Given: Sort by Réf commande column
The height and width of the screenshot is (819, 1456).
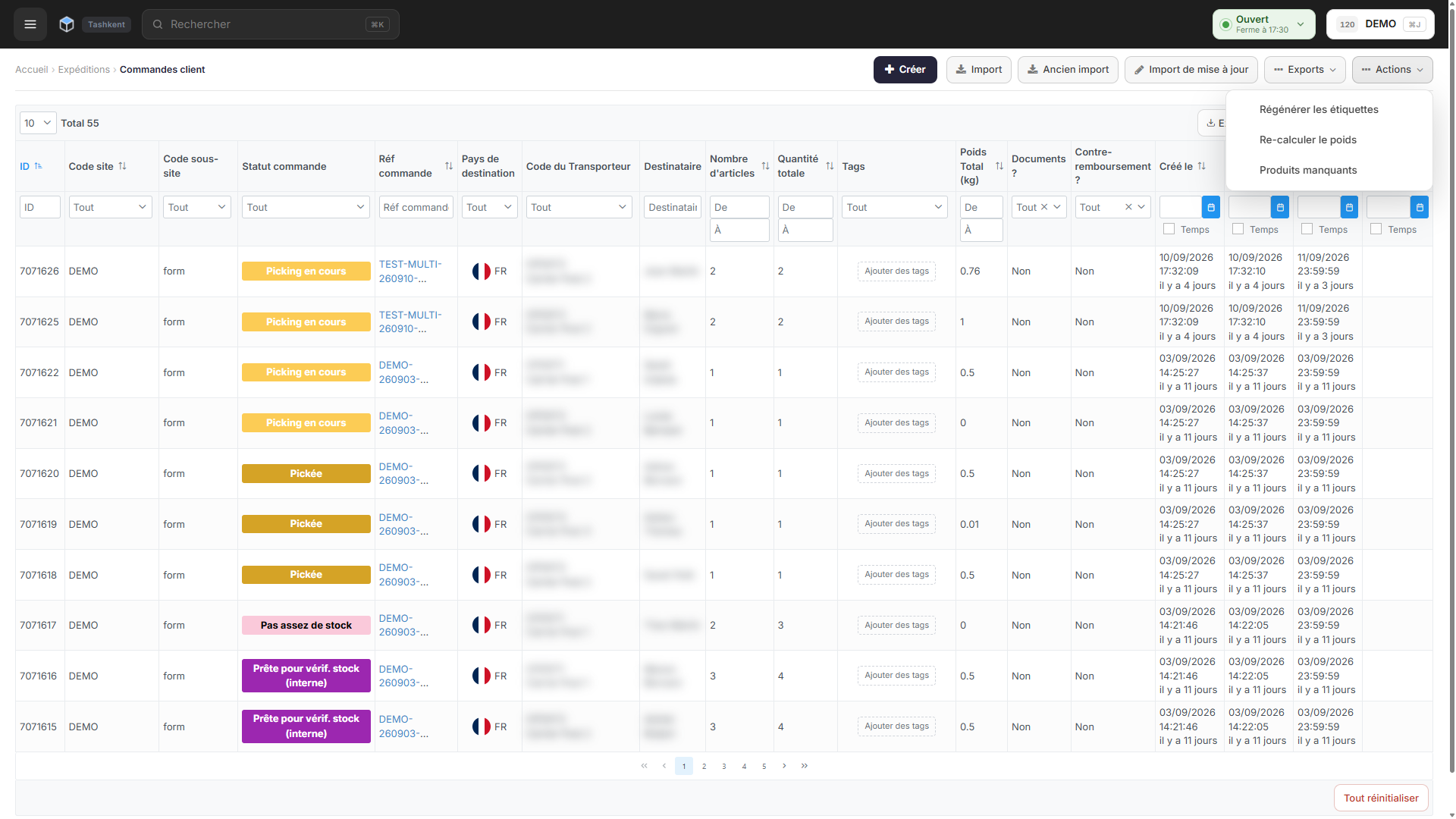Looking at the screenshot, I should click(448, 166).
